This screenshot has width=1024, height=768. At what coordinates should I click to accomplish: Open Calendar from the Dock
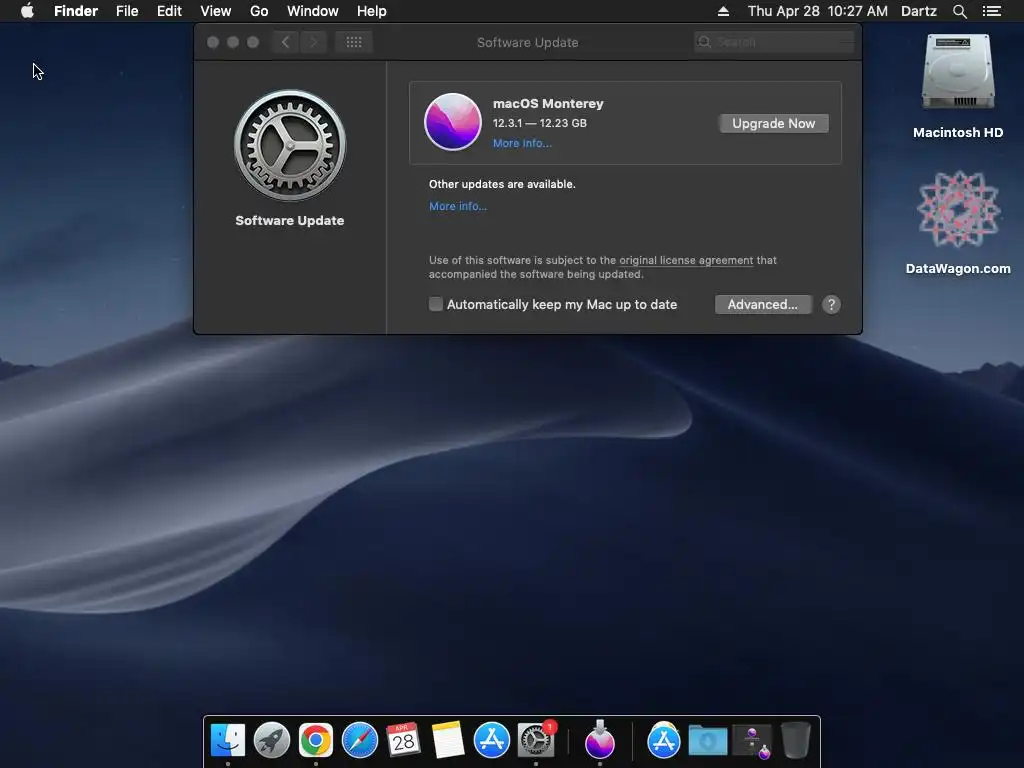pyautogui.click(x=403, y=740)
